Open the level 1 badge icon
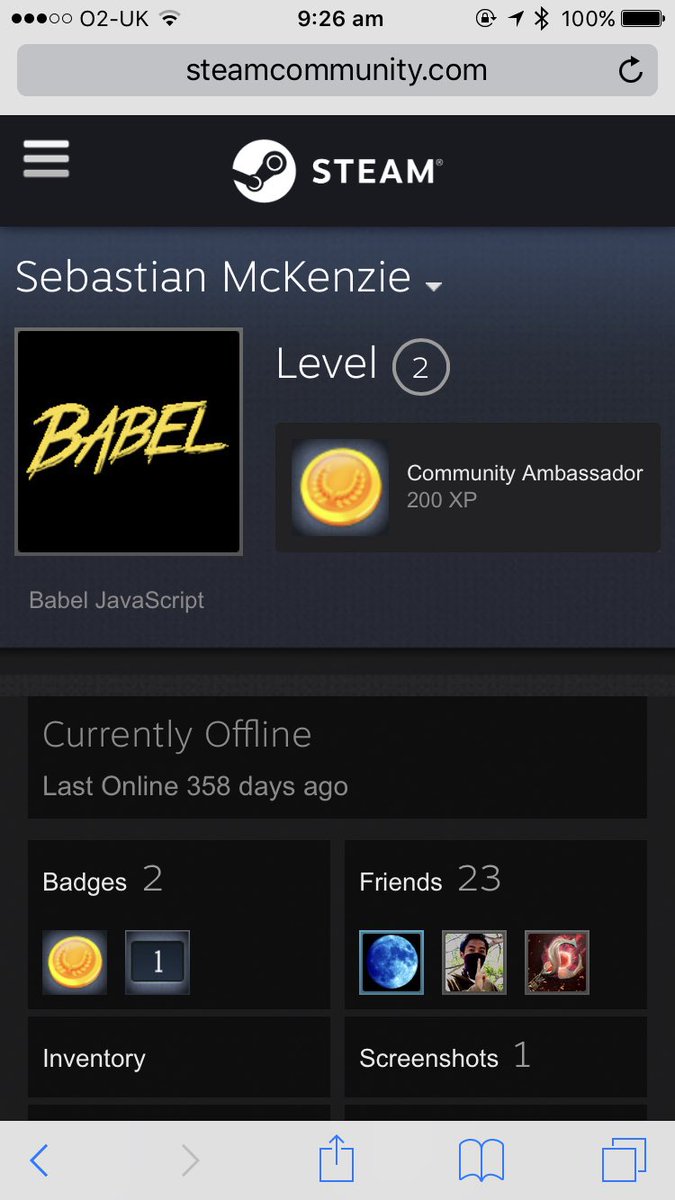 point(157,962)
